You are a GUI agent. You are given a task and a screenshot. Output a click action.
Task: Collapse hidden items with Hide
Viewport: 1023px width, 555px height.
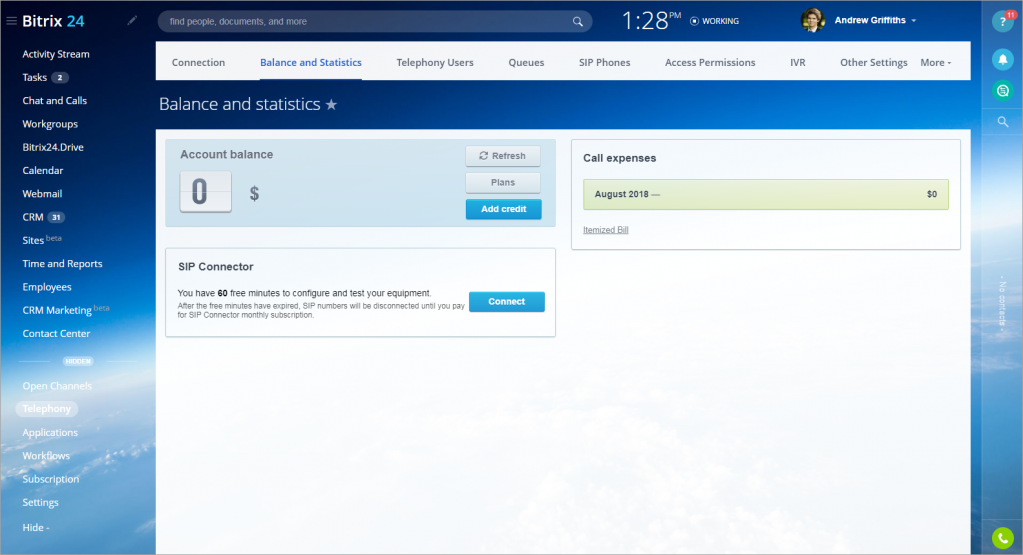[35, 528]
